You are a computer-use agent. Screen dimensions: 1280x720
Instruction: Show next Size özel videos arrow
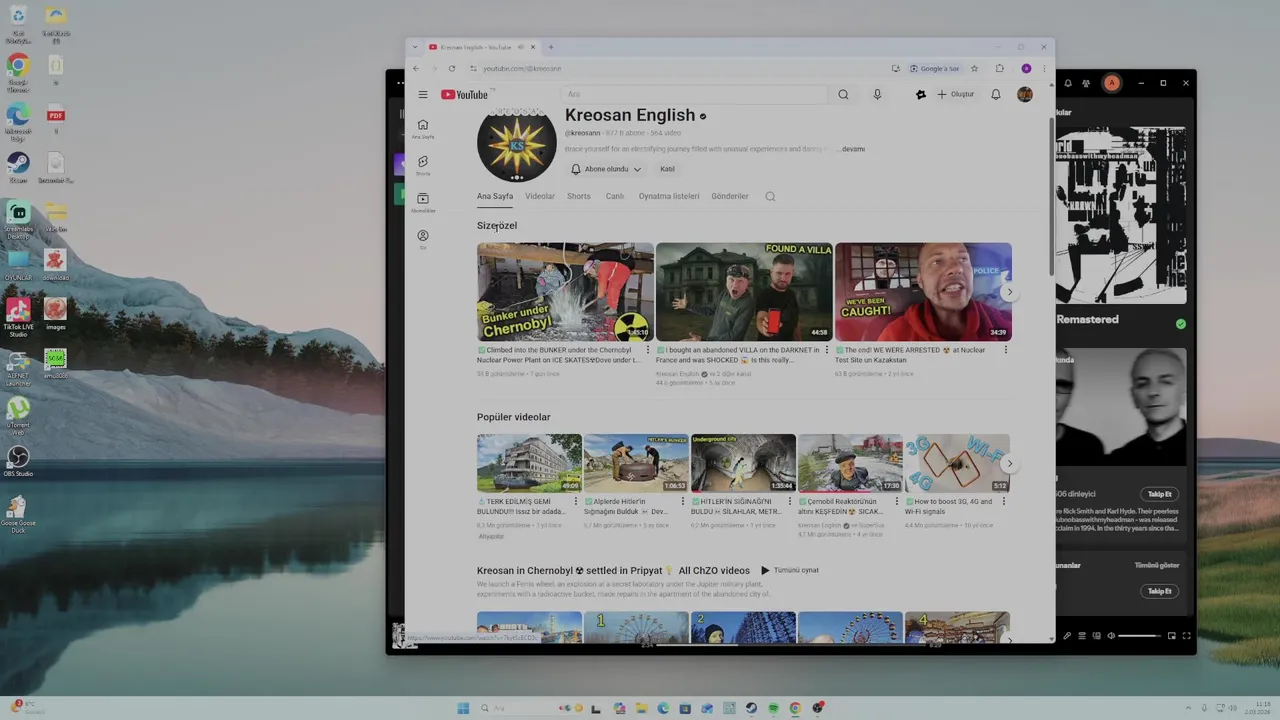[1009, 292]
